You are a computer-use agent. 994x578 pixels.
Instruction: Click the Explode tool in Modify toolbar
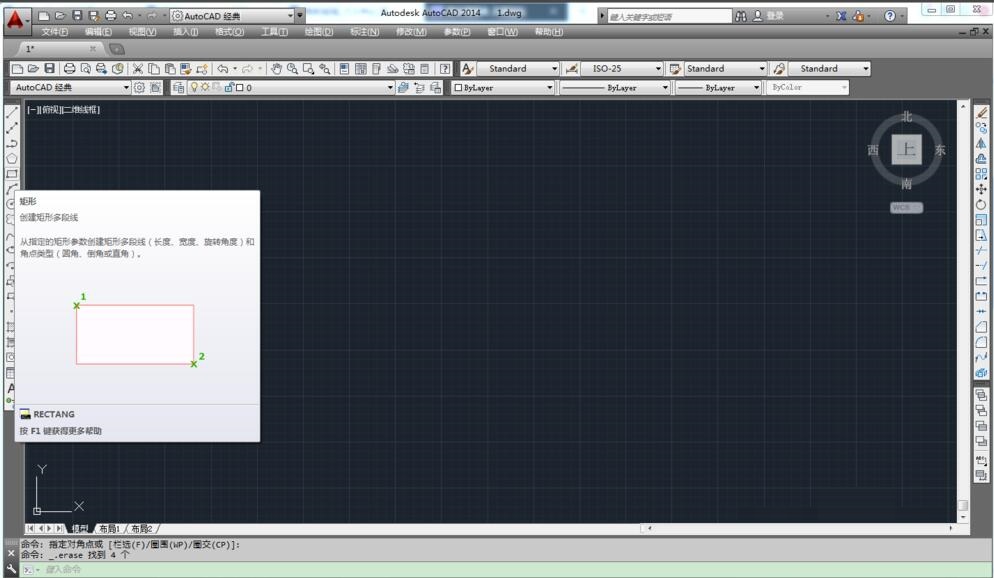tap(981, 373)
